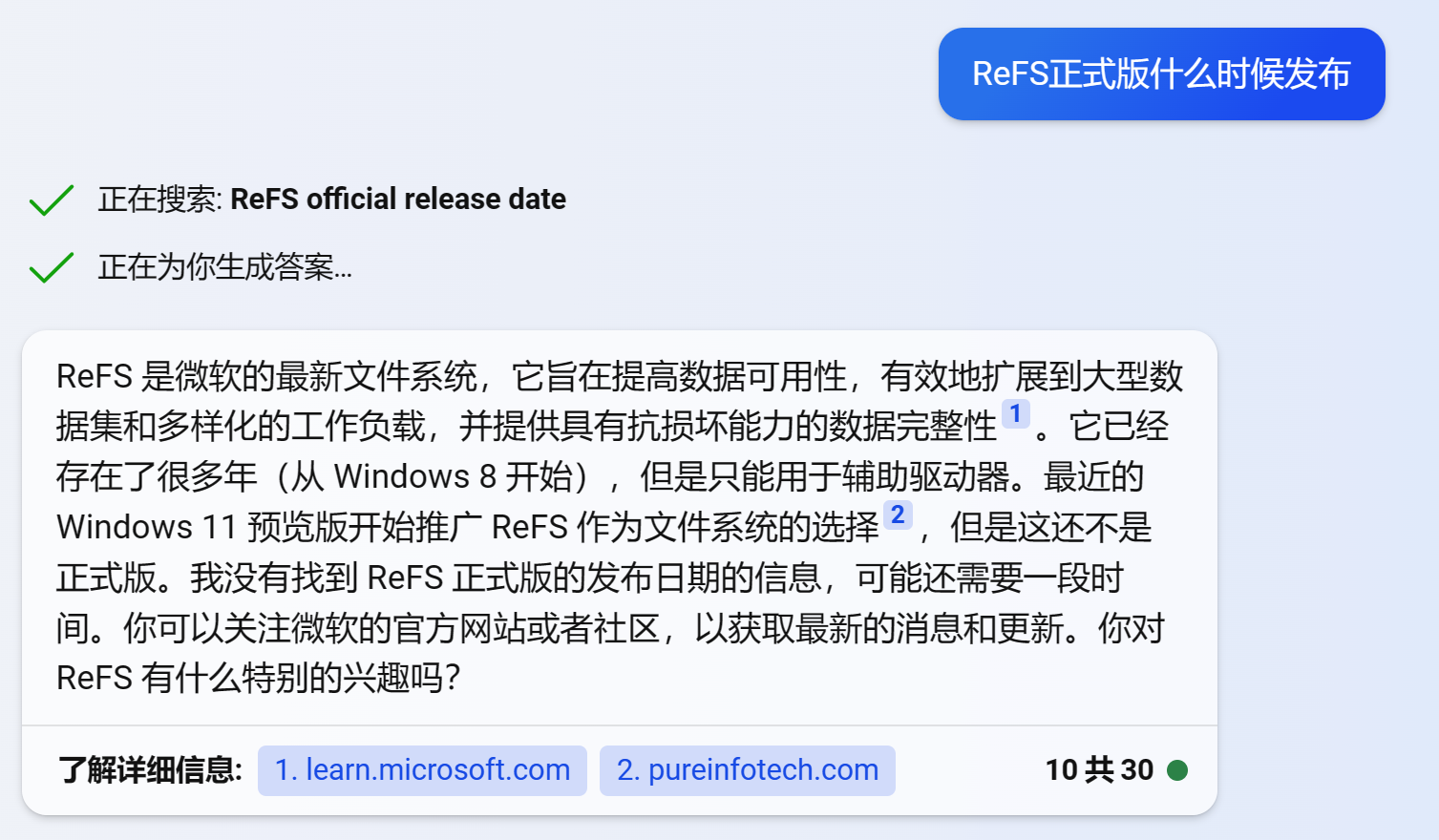The height and width of the screenshot is (840, 1439).
Task: Click the number 1 prefix on the Microsoft chip
Action: [283, 769]
